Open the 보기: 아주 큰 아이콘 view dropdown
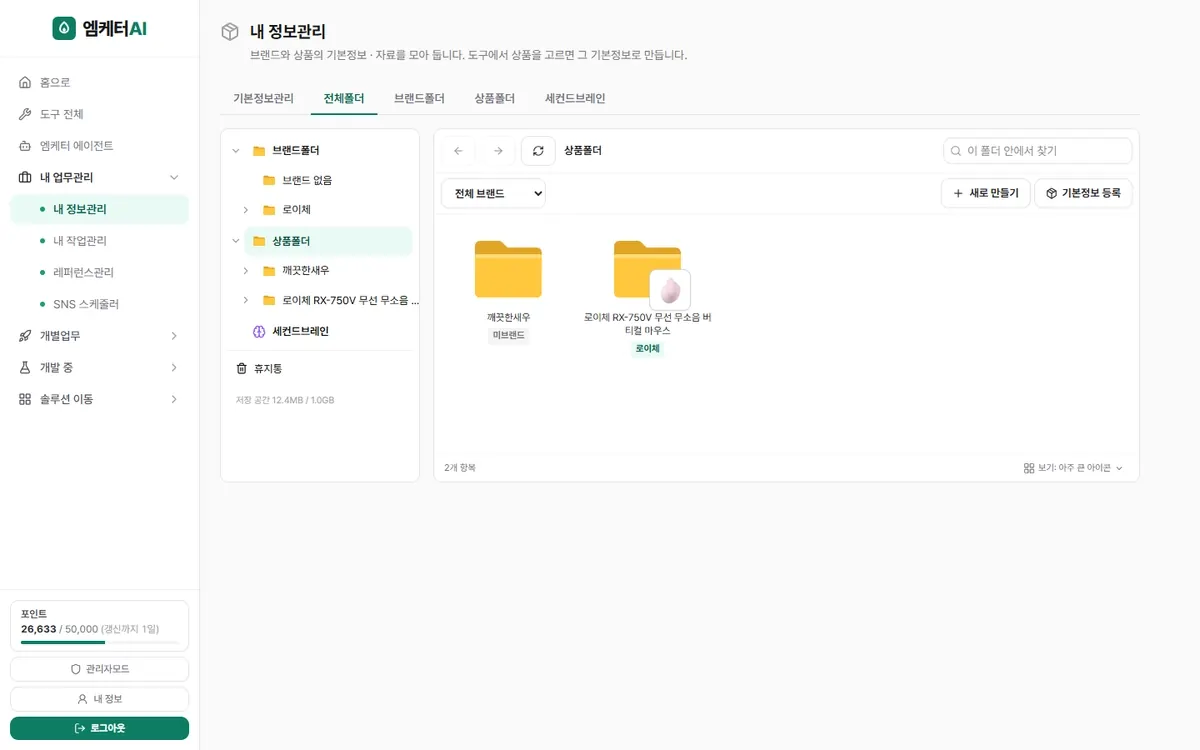The image size is (1200, 750). click(x=1073, y=468)
